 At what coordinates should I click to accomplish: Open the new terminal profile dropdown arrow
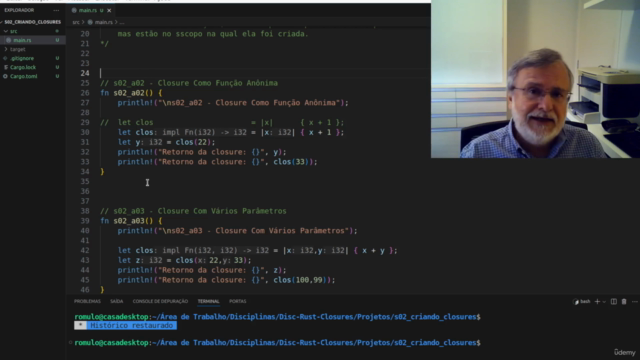[x=604, y=302]
